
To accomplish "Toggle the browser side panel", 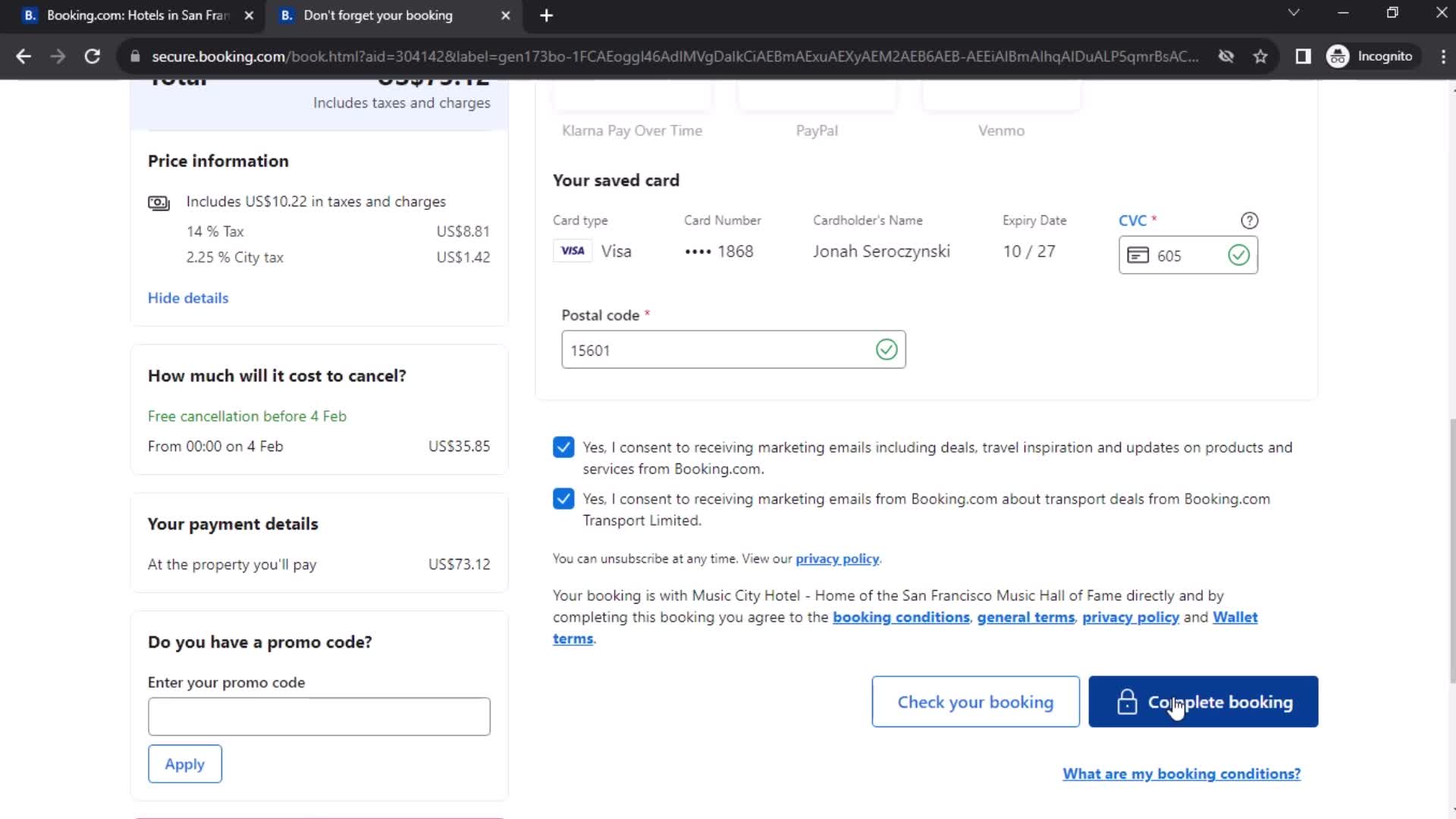I will point(1303,56).
